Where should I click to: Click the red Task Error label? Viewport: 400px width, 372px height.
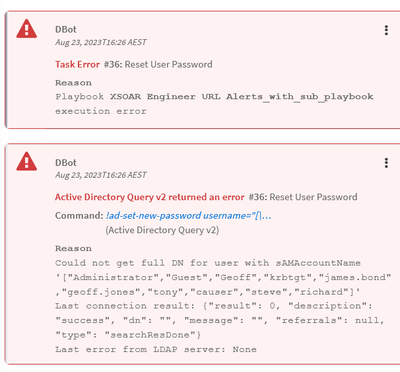point(77,64)
